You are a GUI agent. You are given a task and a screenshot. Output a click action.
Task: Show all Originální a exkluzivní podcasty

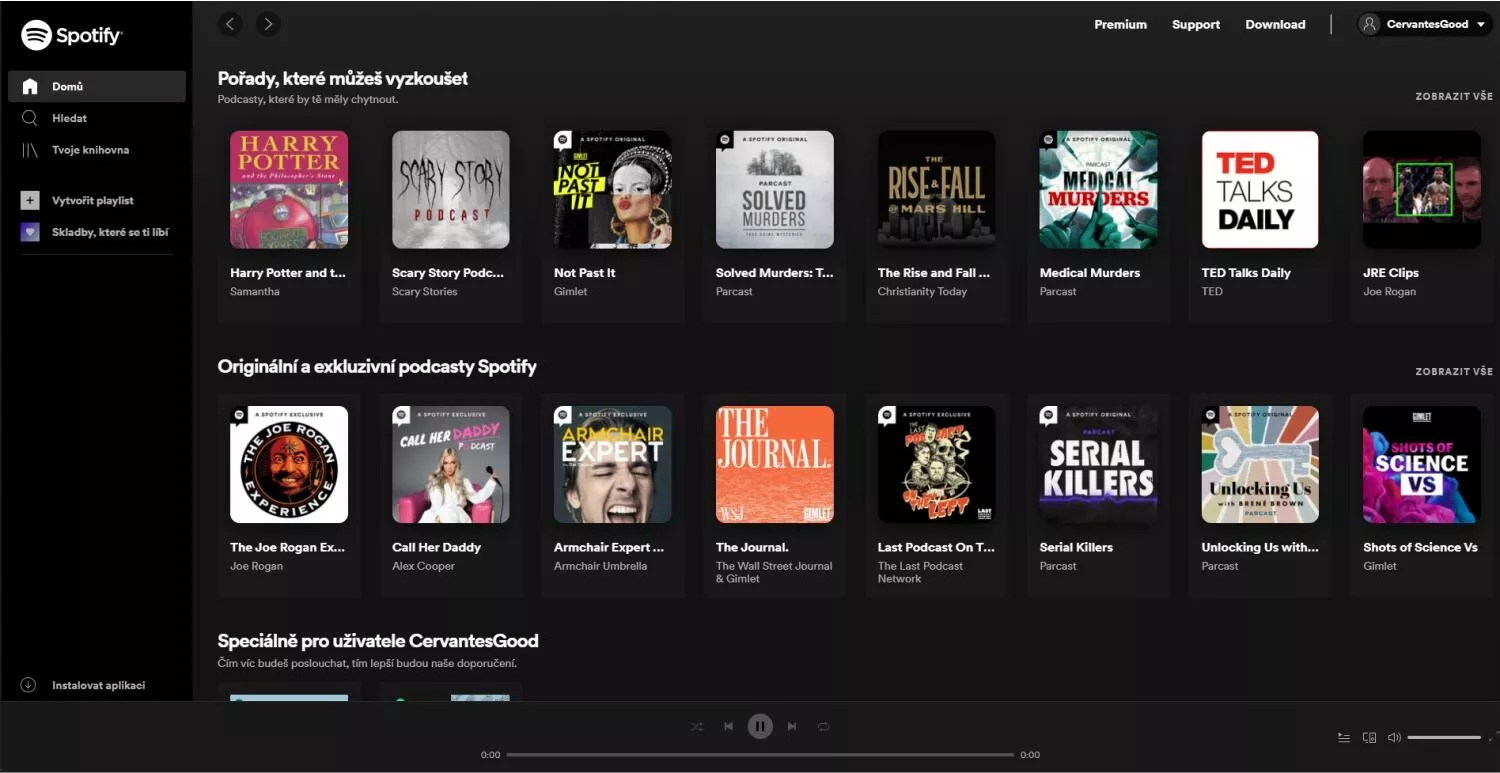pyautogui.click(x=1454, y=371)
